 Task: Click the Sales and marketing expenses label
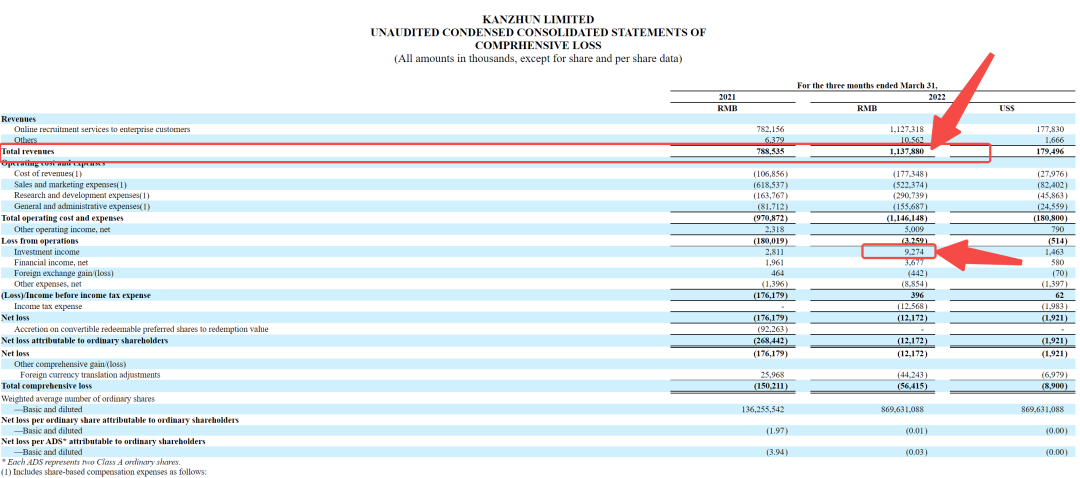click(x=70, y=184)
